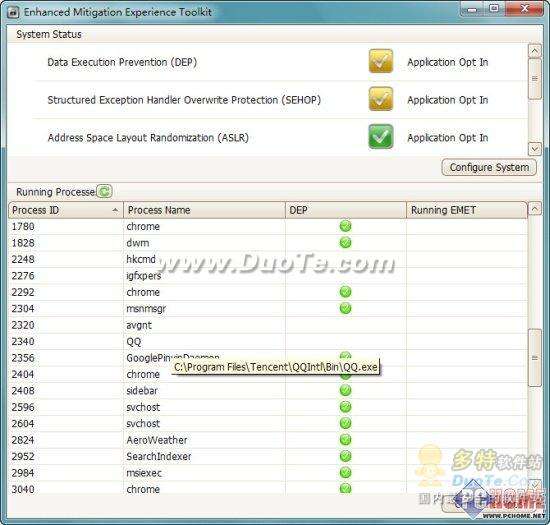The width and height of the screenshot is (550, 525).
Task: Click the EMET app icon in title bar
Action: pyautogui.click(x=13, y=12)
